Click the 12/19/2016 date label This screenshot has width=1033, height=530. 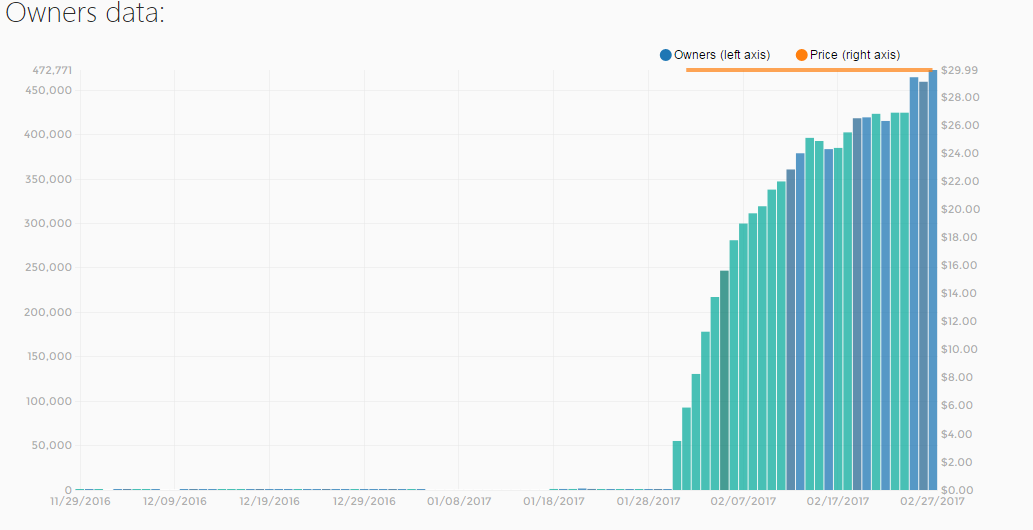(x=269, y=502)
